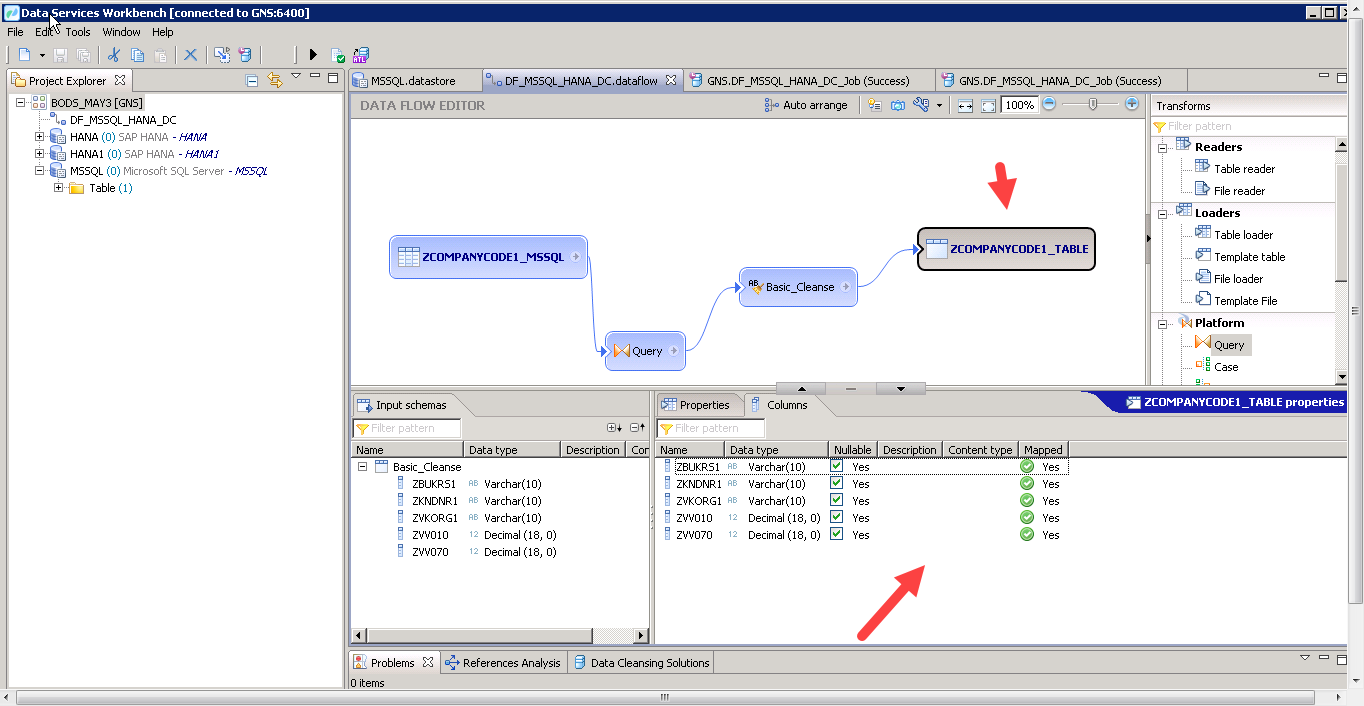Expand the Table (1) folder
This screenshot has height=706, width=1364.
click(58, 188)
